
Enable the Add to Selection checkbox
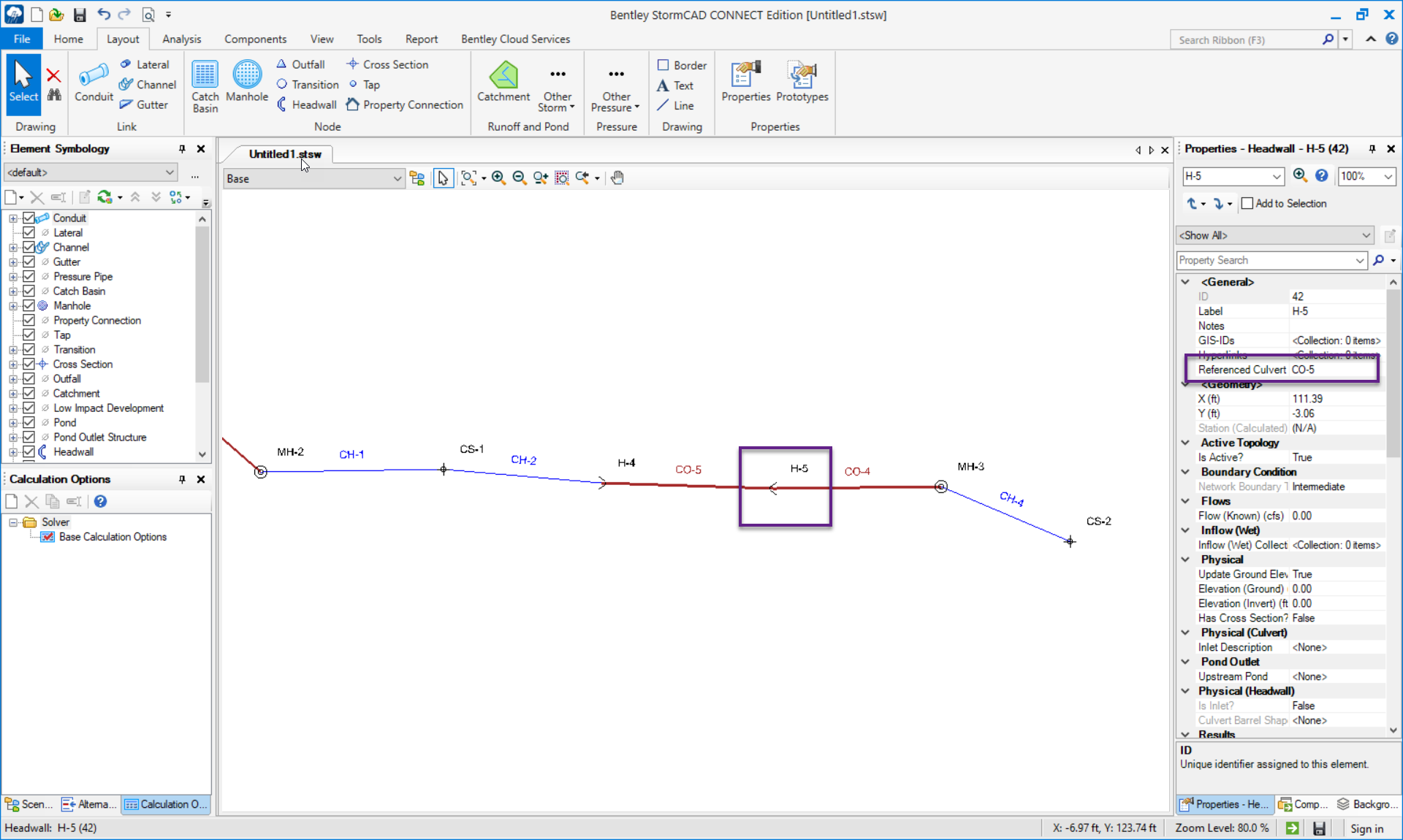(x=1247, y=204)
